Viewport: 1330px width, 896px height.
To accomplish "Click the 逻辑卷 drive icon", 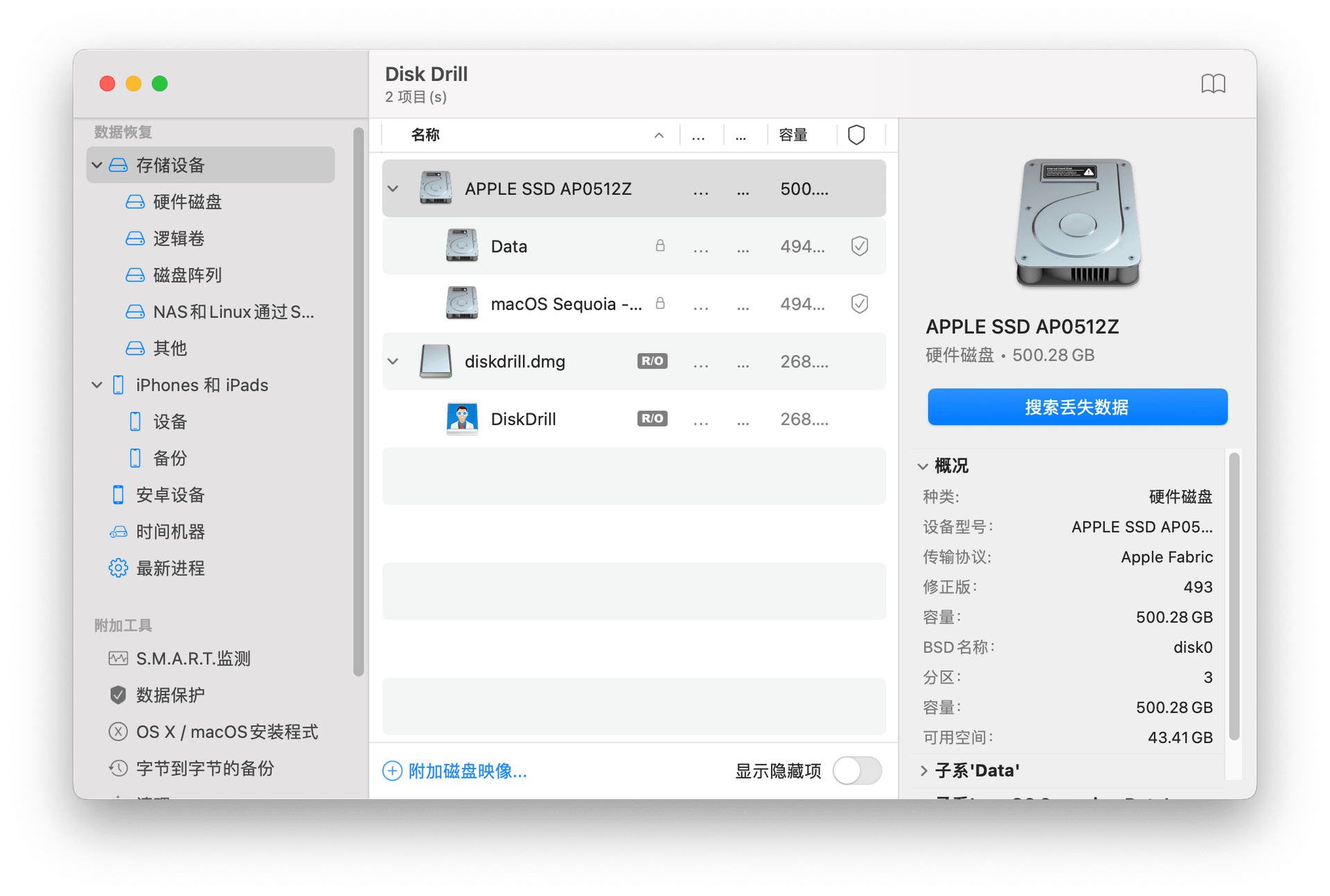I will click(x=135, y=239).
